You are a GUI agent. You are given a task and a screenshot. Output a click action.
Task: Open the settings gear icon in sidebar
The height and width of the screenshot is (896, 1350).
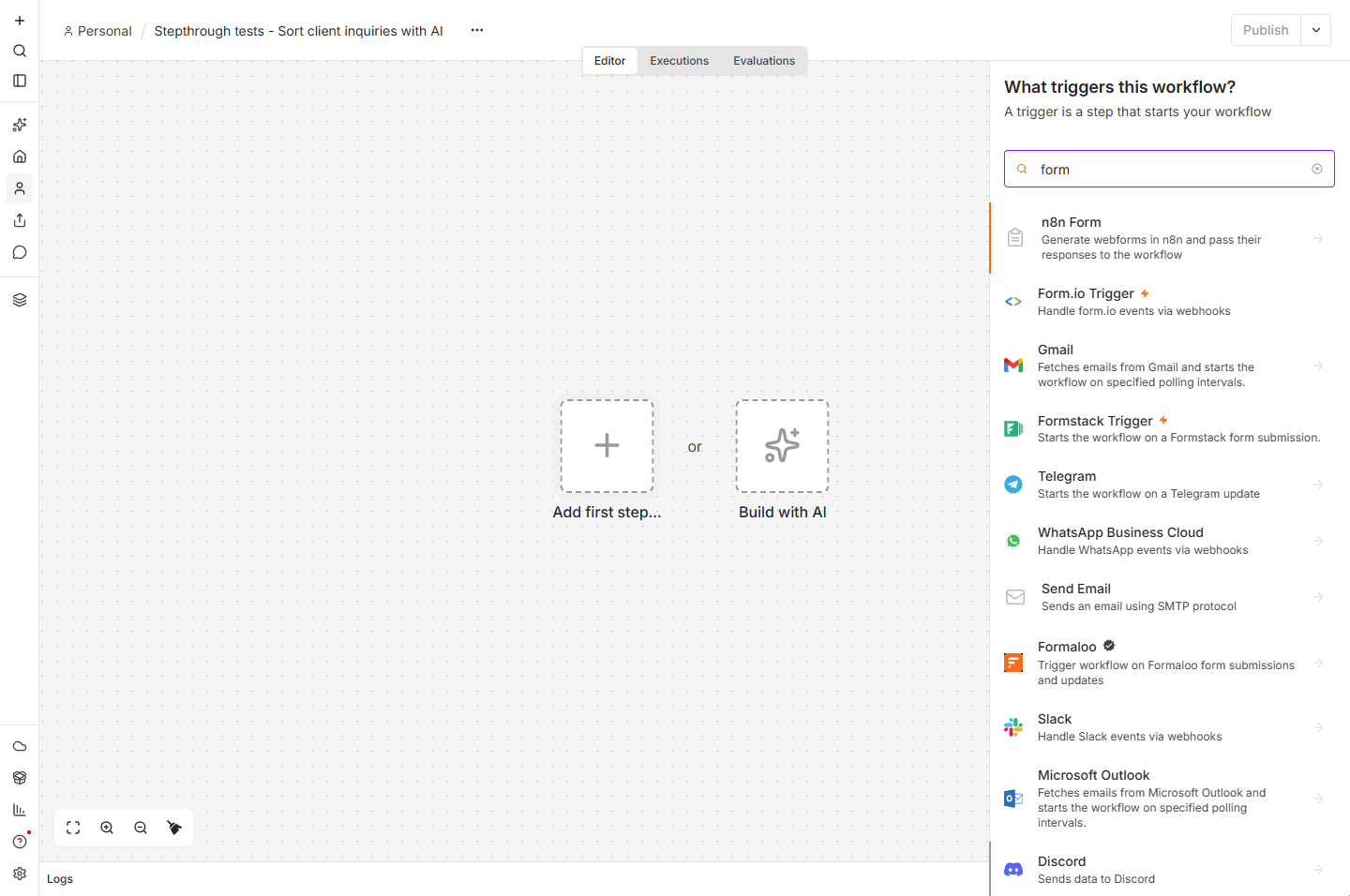point(20,874)
